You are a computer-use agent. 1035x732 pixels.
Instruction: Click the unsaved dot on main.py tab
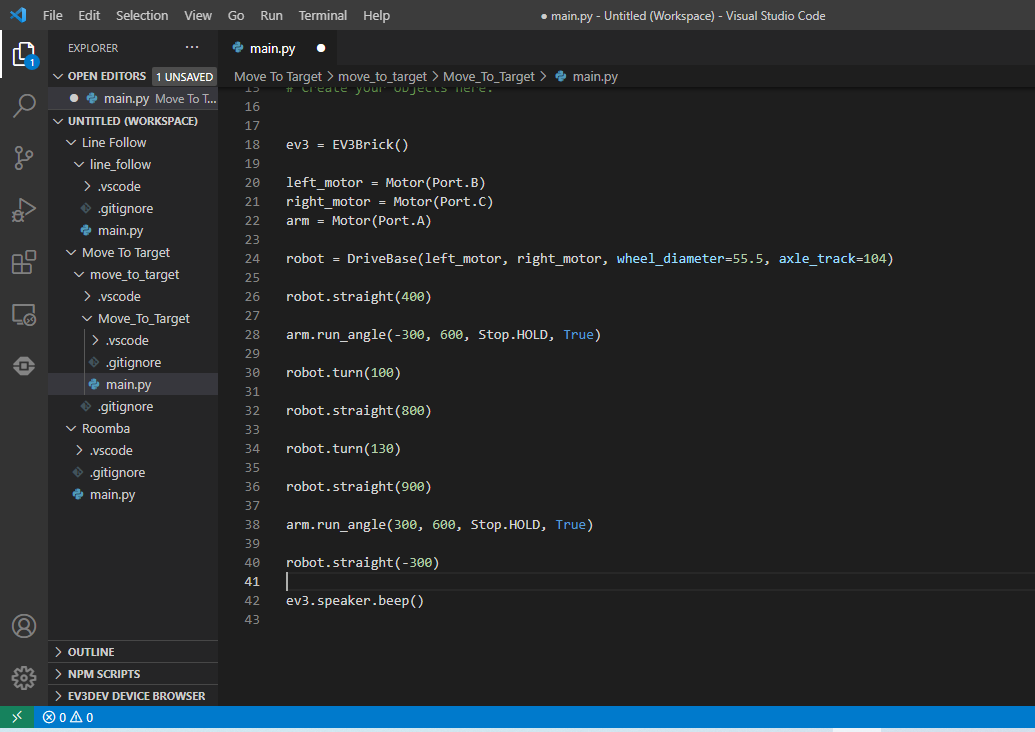[321, 48]
